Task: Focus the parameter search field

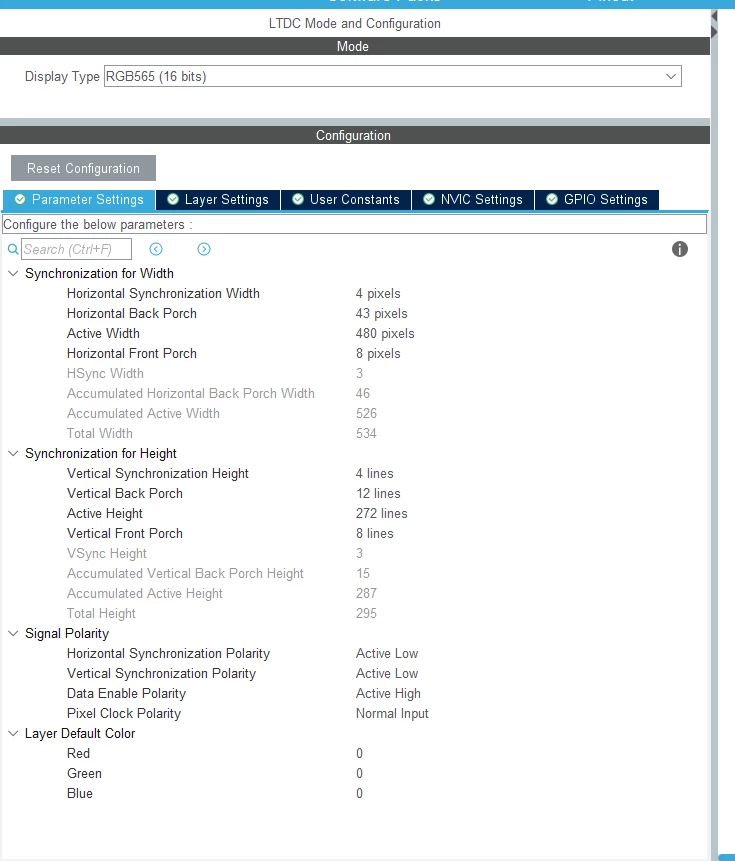Action: pos(76,249)
